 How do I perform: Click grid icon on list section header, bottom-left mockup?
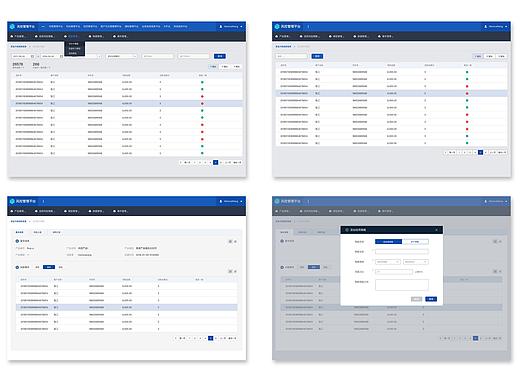click(x=230, y=271)
